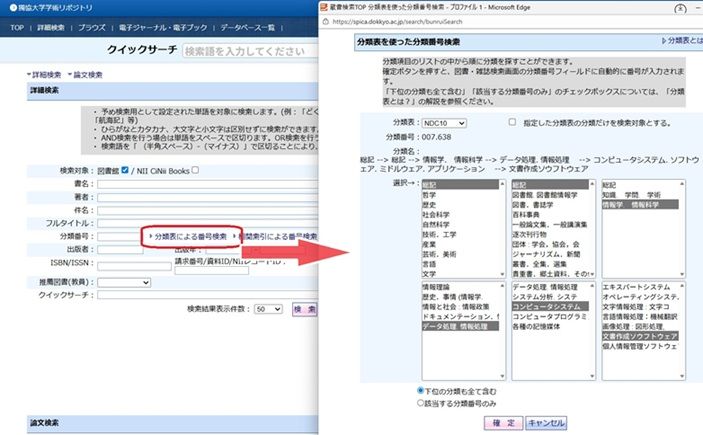703x435 pixels.
Task: Select 個人情報管理ソフトウェア list item
Action: click(x=640, y=346)
